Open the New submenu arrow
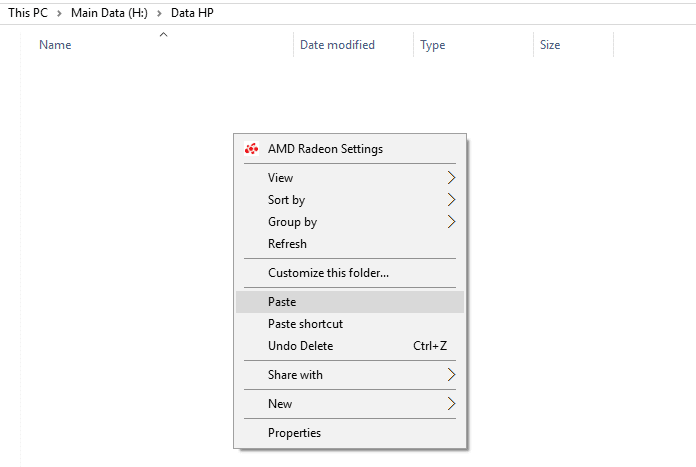This screenshot has height=467, width=696. (451, 404)
